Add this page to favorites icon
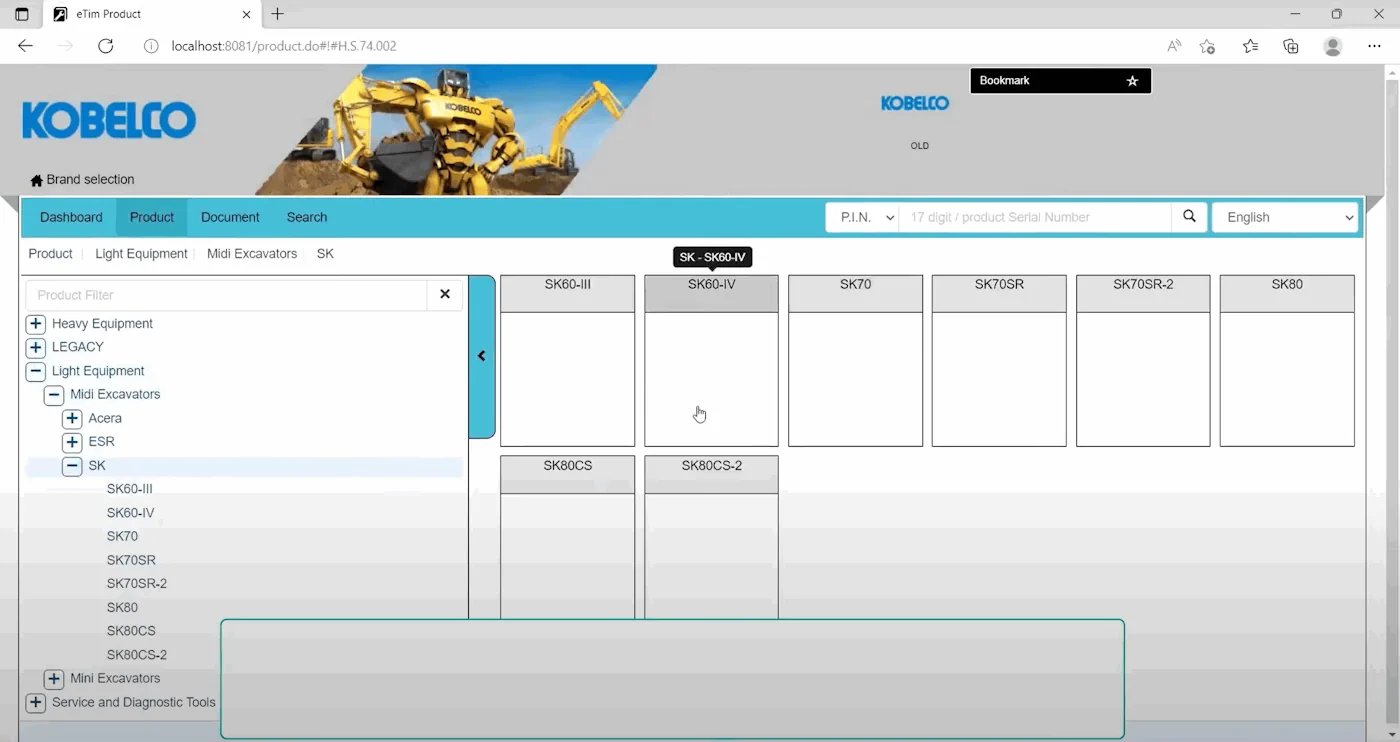Image resolution: width=1400 pixels, height=742 pixels. 1208,46
